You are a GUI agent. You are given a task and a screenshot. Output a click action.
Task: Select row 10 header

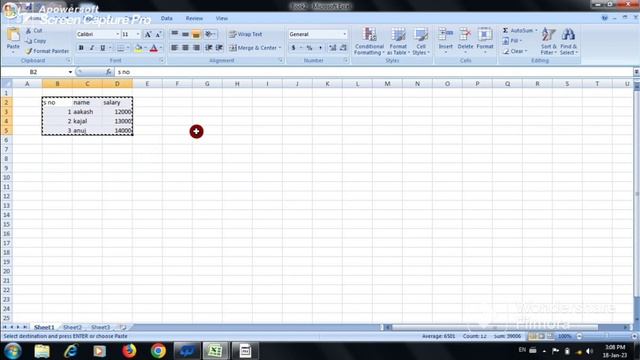6,178
